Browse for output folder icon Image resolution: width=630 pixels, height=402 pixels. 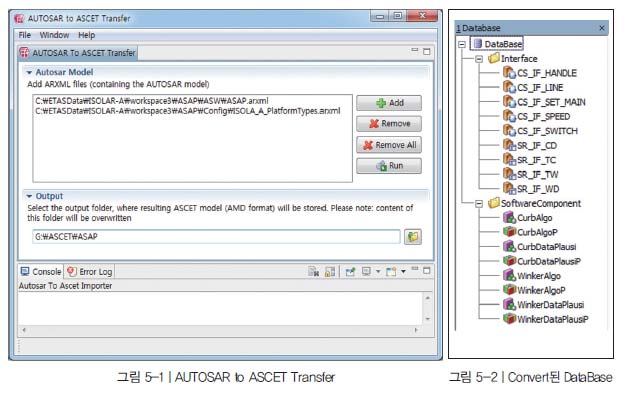413,237
